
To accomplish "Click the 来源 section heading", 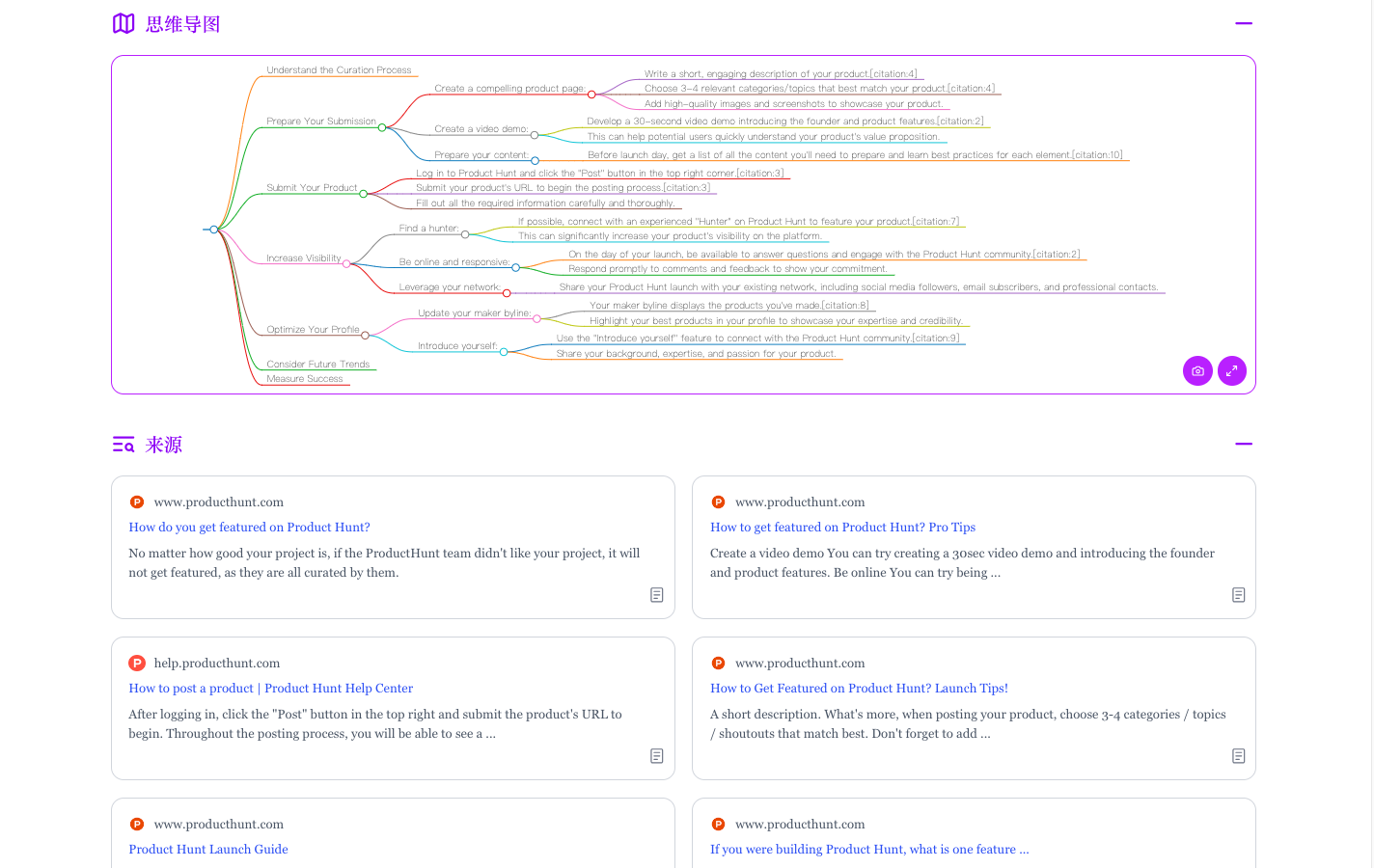I will 164,445.
